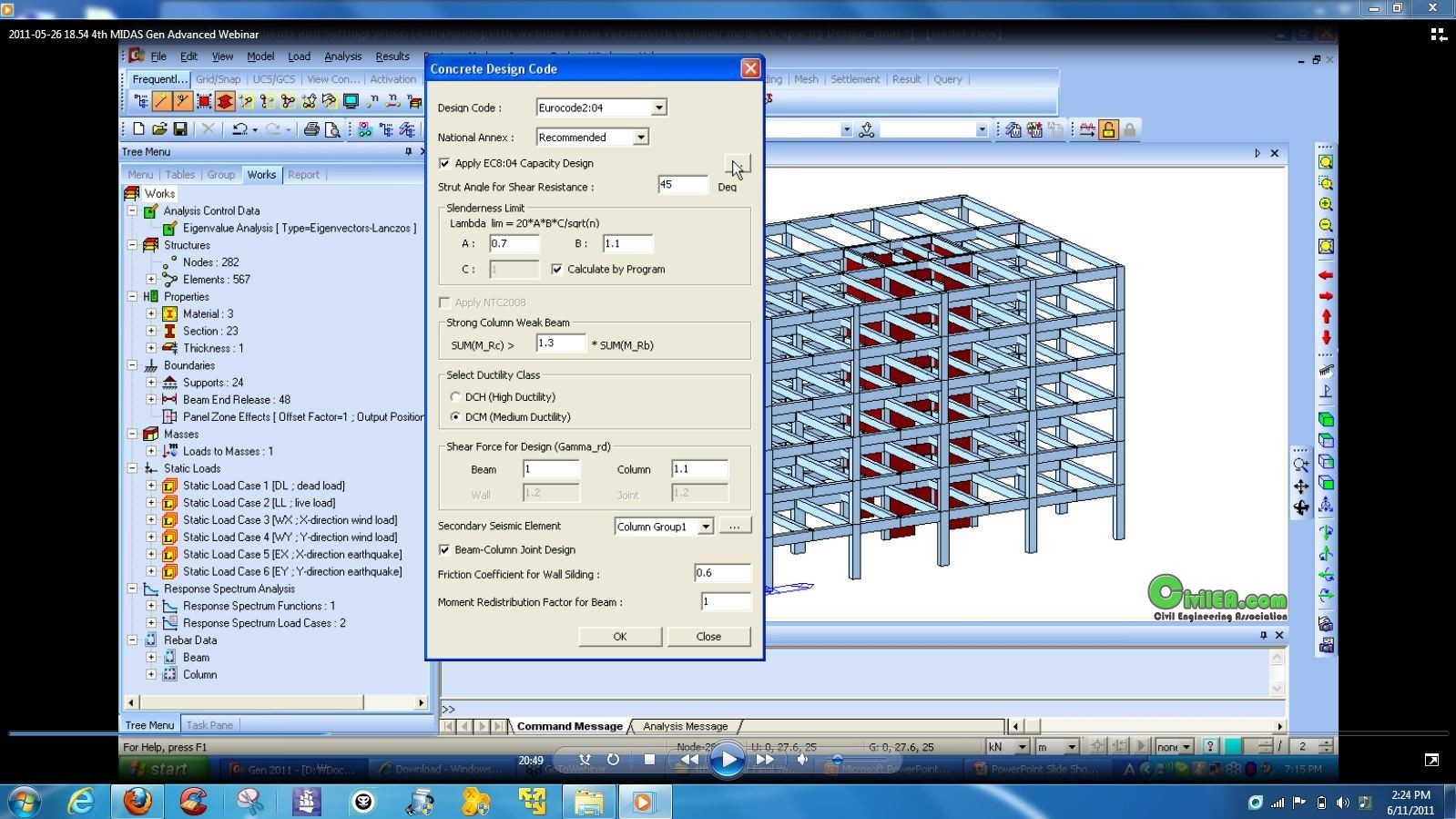The height and width of the screenshot is (819, 1456).
Task: Switch to the Tables tab in Tree Menu
Action: click(180, 175)
